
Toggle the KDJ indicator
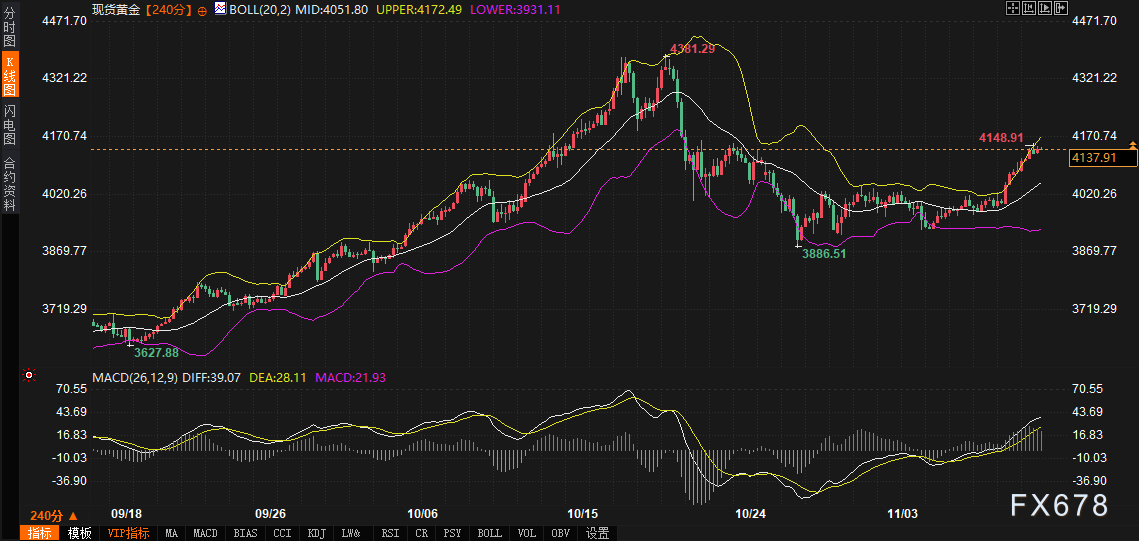pyautogui.click(x=316, y=533)
